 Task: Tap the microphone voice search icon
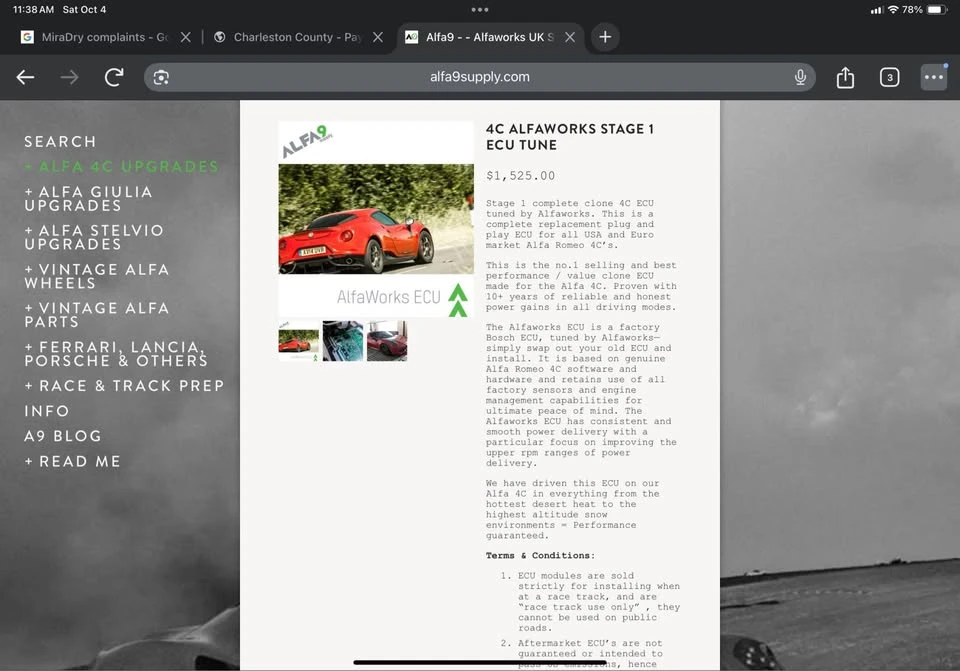800,77
